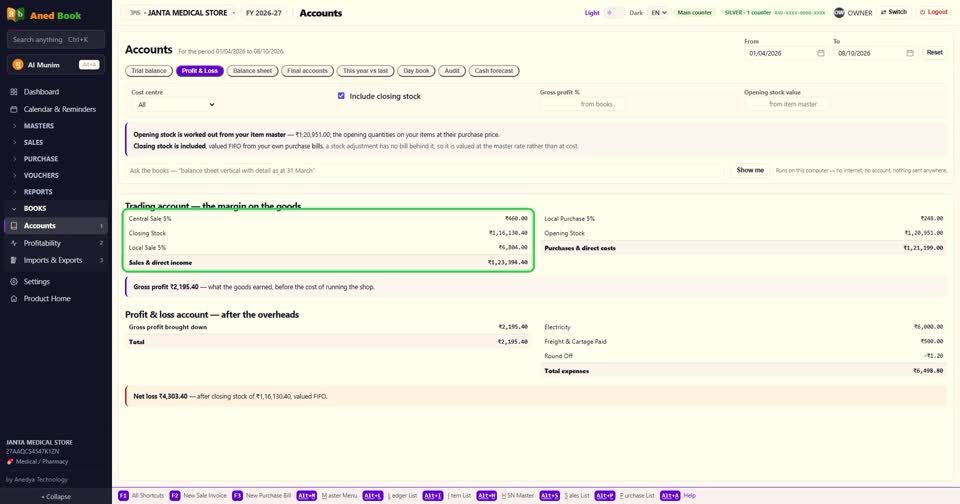Toggle the Light/Dark theme switch
Viewport: 960px width, 504px height.
pos(614,12)
